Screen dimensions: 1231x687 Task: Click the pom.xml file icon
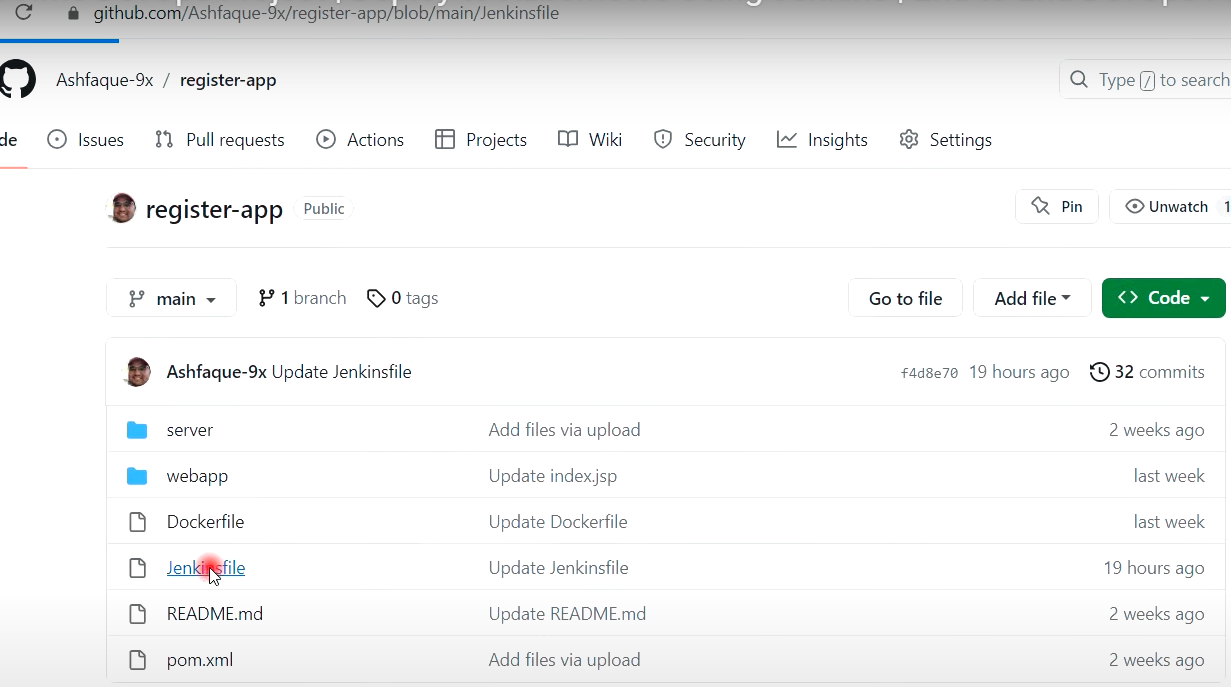tap(137, 660)
